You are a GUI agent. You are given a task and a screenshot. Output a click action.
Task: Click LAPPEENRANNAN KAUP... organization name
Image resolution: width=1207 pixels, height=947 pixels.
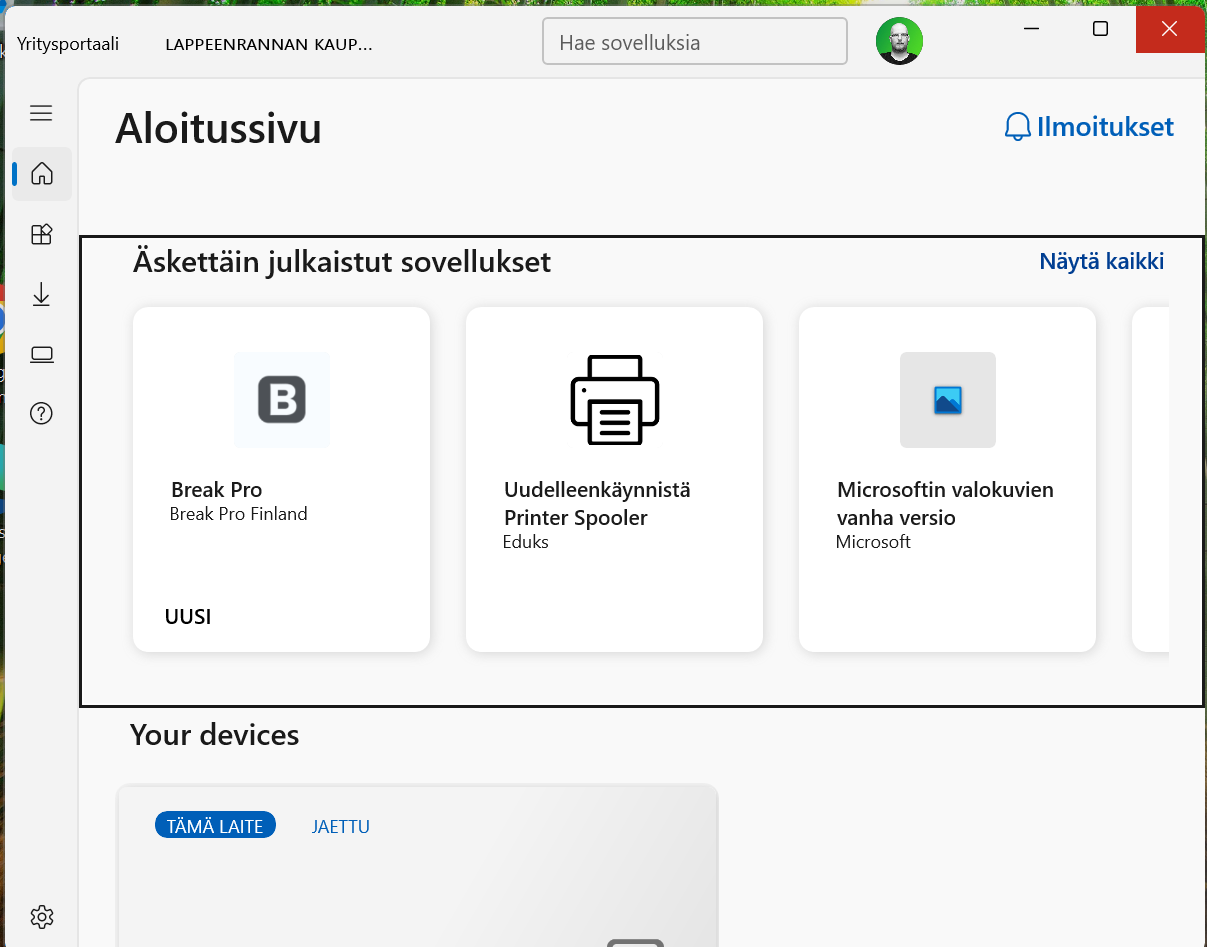coord(269,44)
